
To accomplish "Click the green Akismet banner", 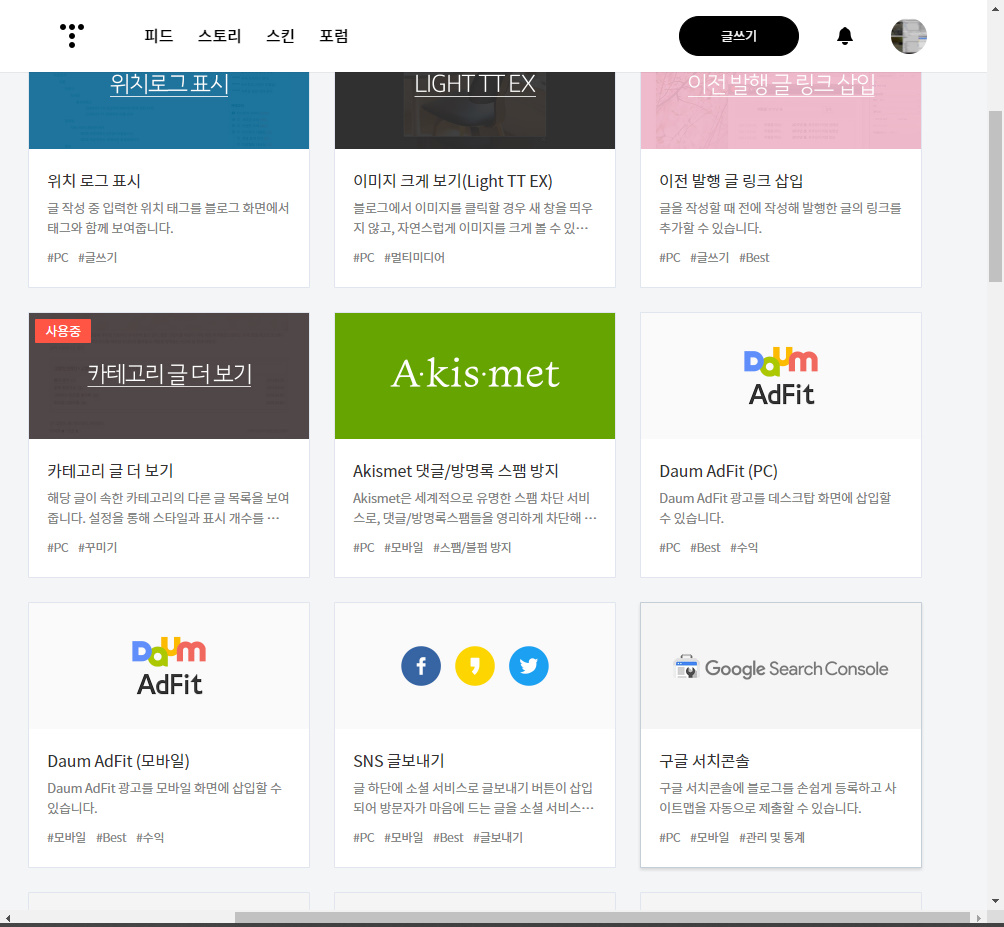I will click(474, 376).
